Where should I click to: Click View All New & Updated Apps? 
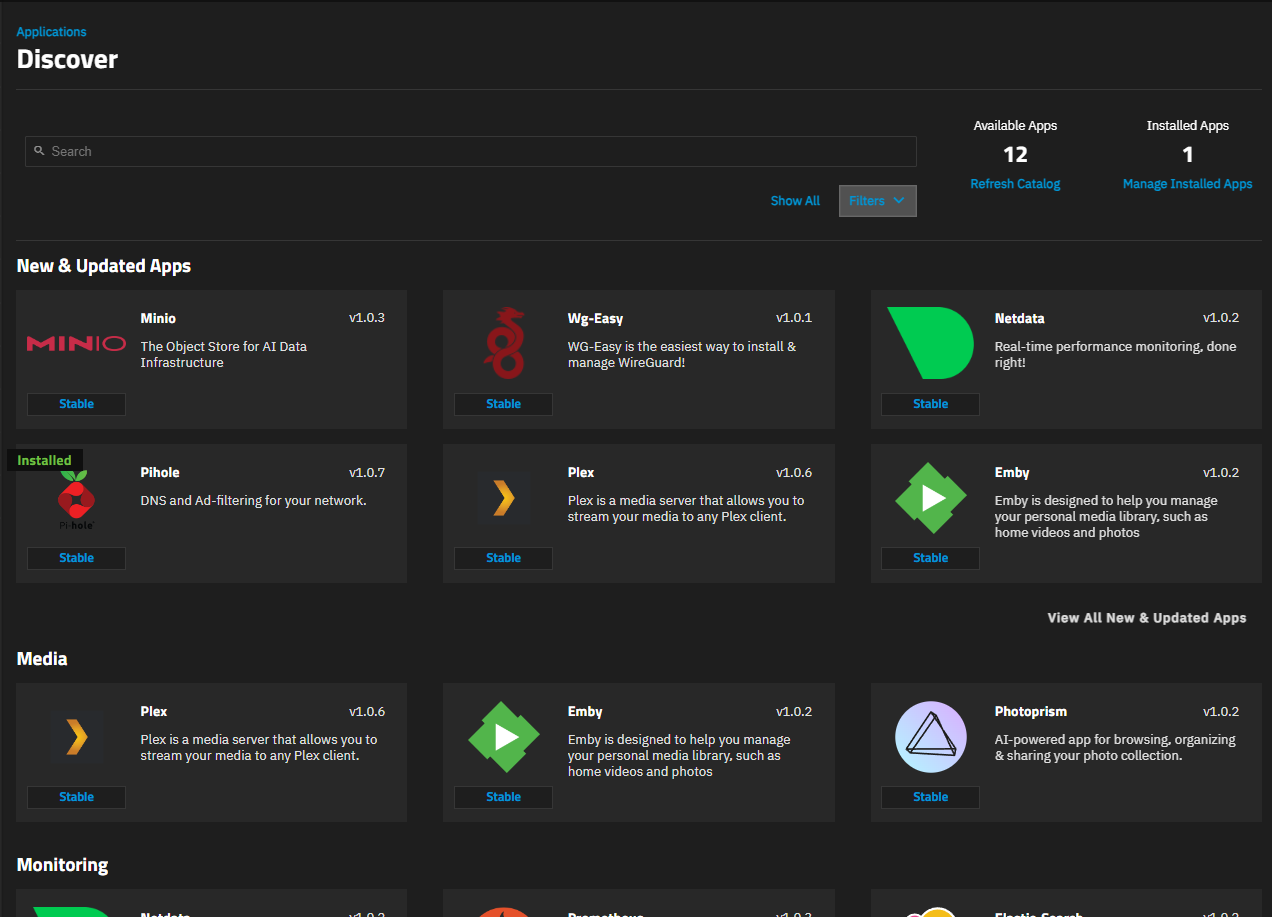point(1146,618)
